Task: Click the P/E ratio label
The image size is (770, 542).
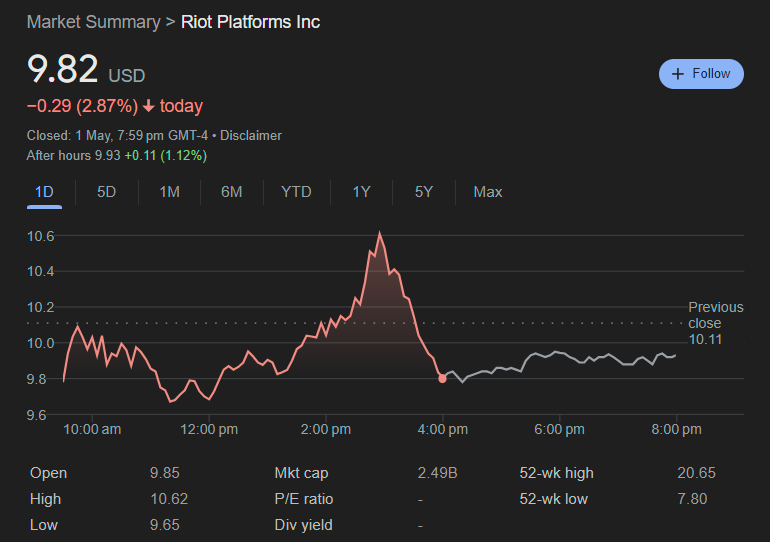Action: coord(303,499)
